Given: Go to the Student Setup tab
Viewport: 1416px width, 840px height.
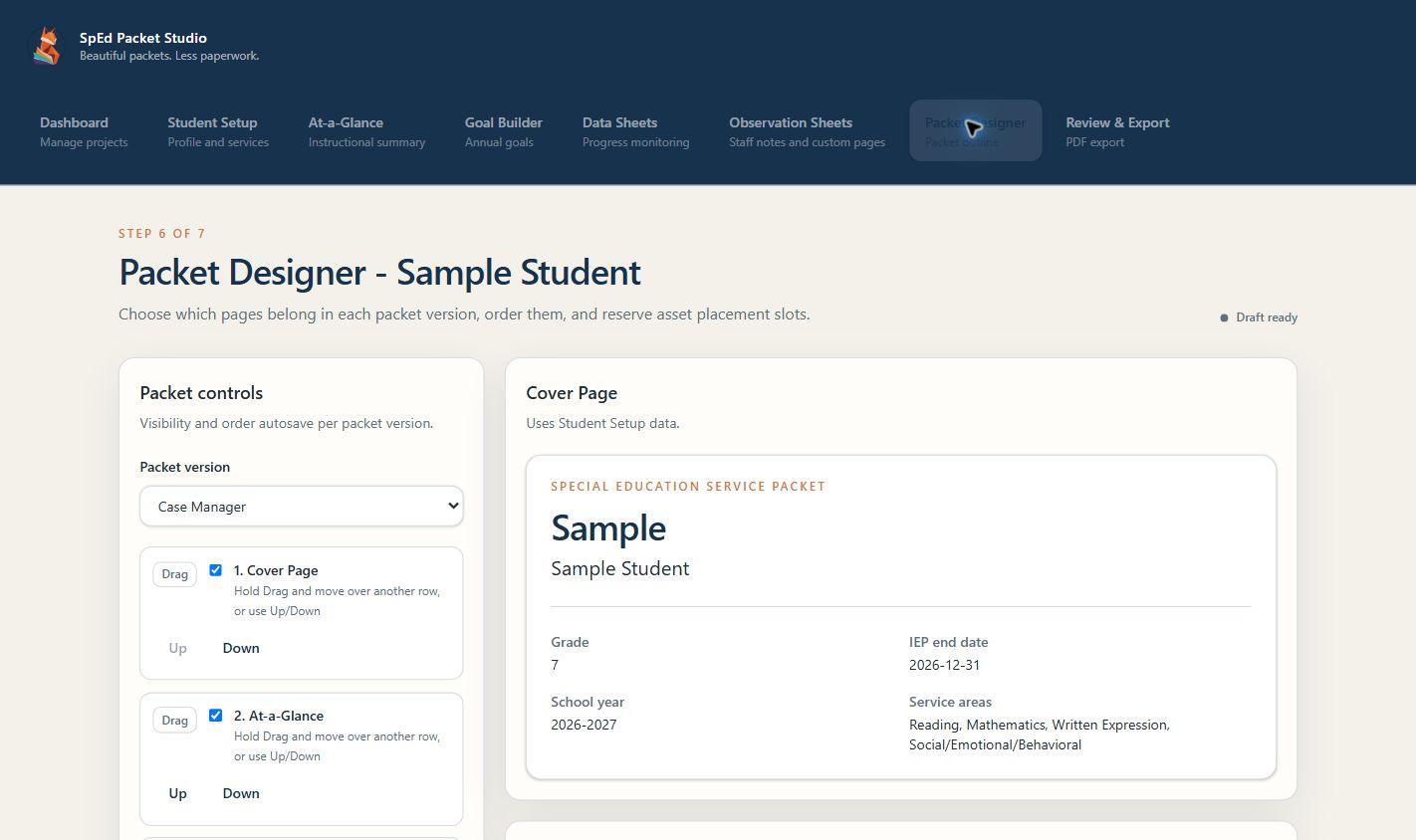Looking at the screenshot, I should [x=218, y=131].
